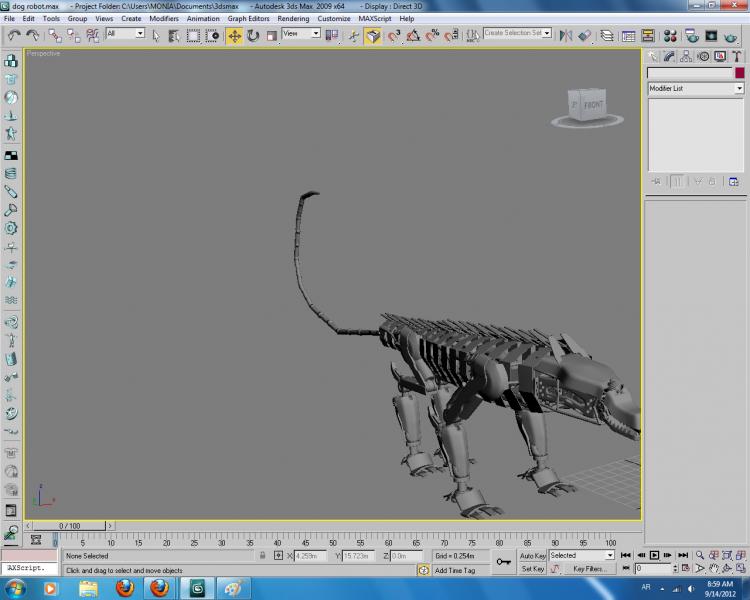Open the Create panel tab
Image resolution: width=750 pixels, height=600 pixels.
point(653,57)
